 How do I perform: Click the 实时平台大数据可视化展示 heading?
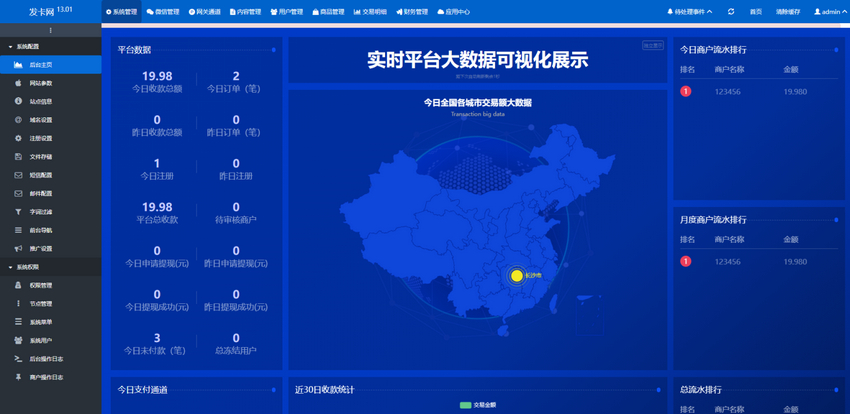tap(478, 60)
